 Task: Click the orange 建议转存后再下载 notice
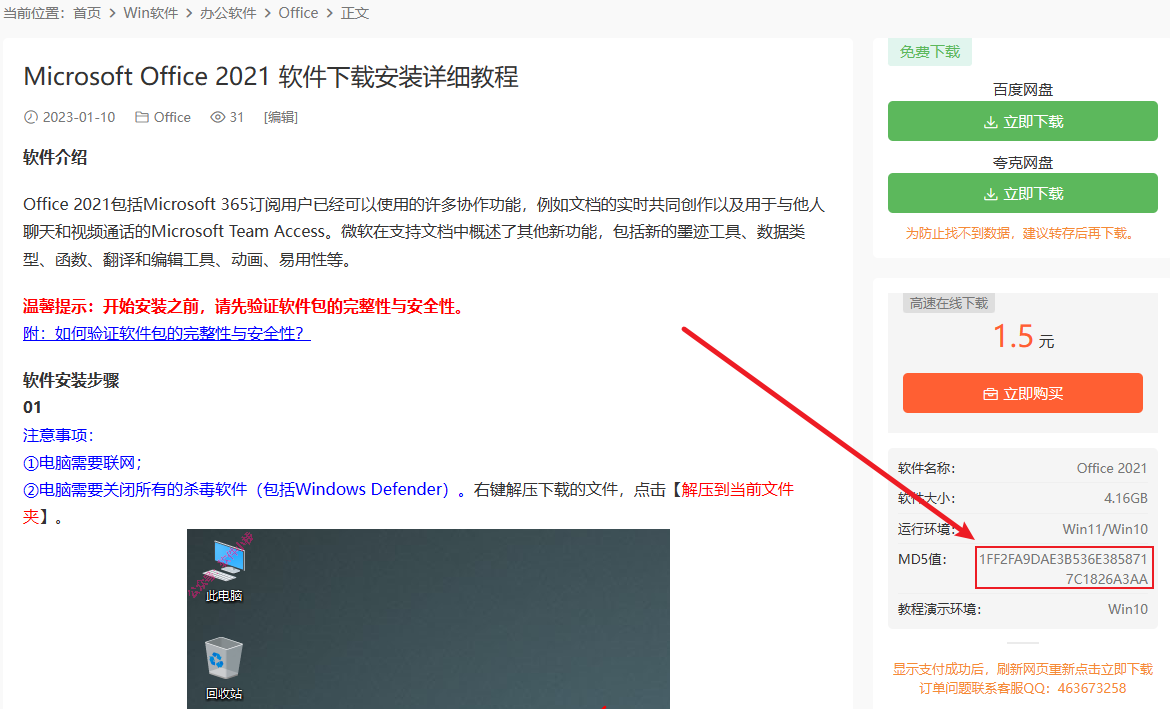[1023, 234]
